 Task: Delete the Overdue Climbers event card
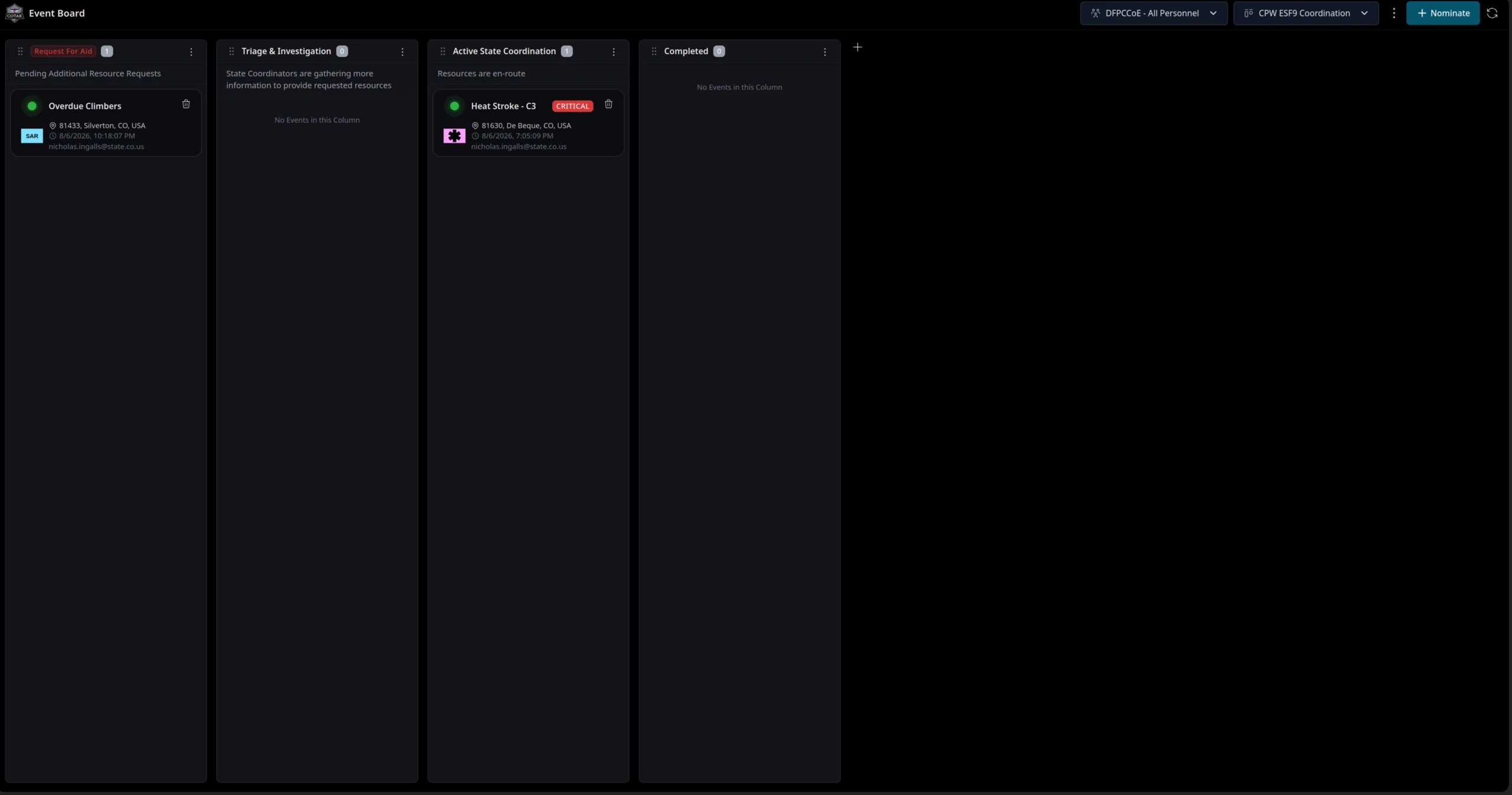click(x=186, y=104)
